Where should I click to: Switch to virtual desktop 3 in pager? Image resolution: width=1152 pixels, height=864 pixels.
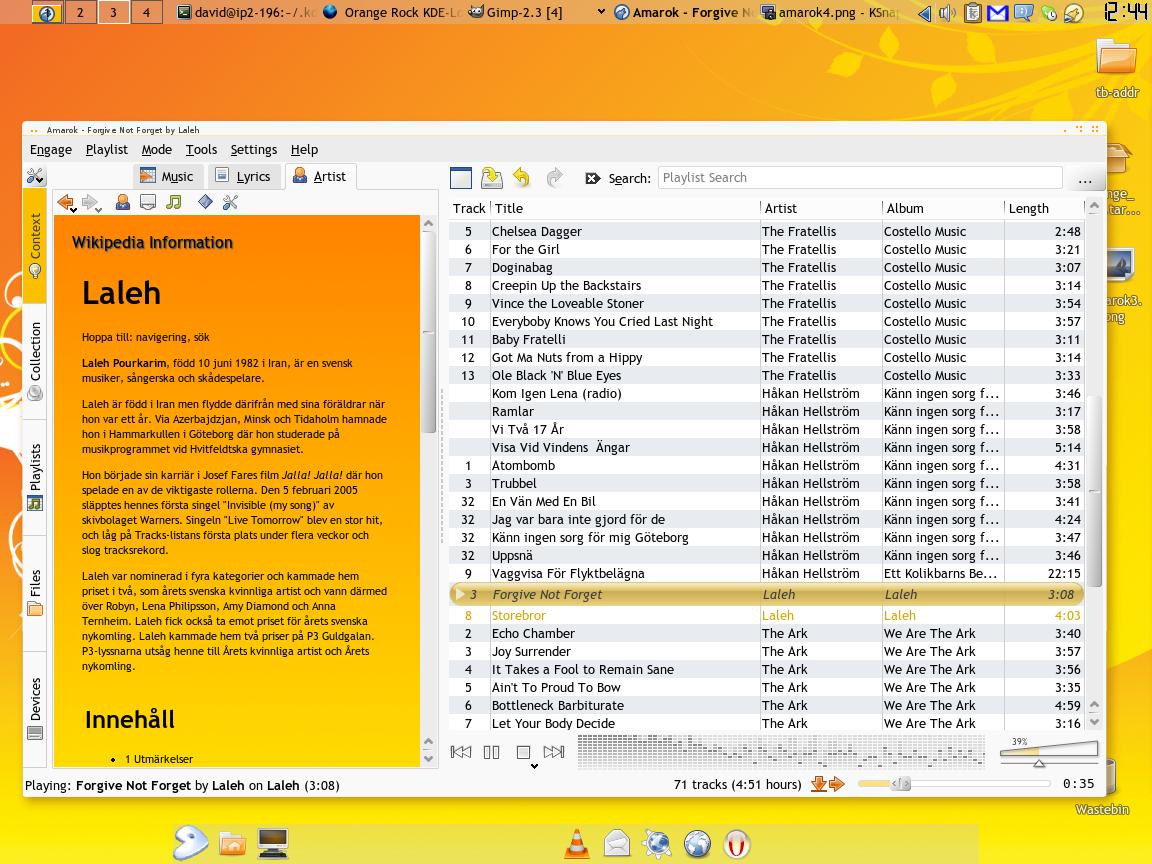pos(113,12)
